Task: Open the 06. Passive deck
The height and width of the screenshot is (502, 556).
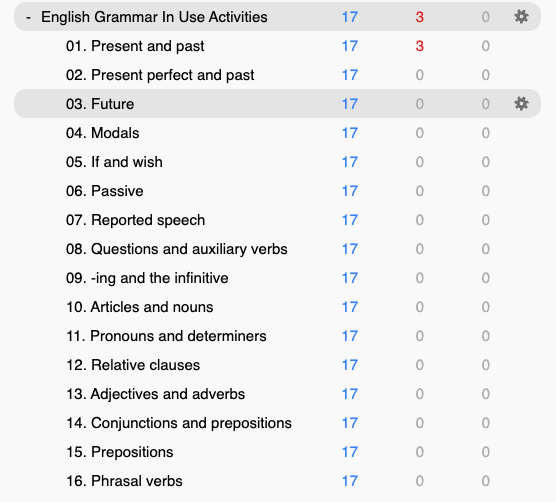Action: tap(105, 191)
